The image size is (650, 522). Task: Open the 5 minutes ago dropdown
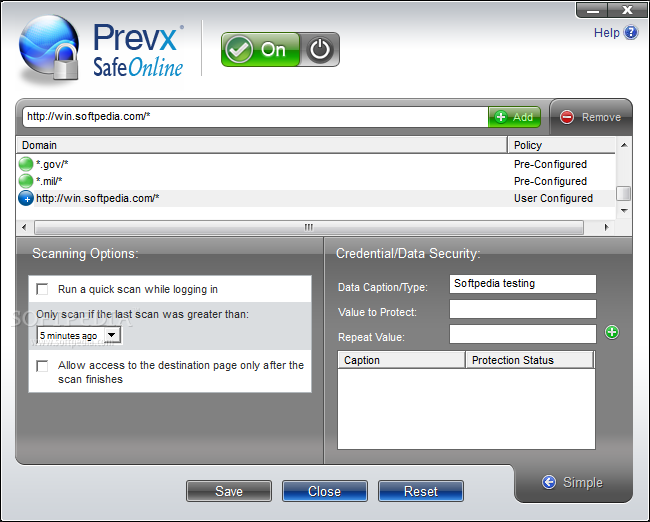click(112, 335)
